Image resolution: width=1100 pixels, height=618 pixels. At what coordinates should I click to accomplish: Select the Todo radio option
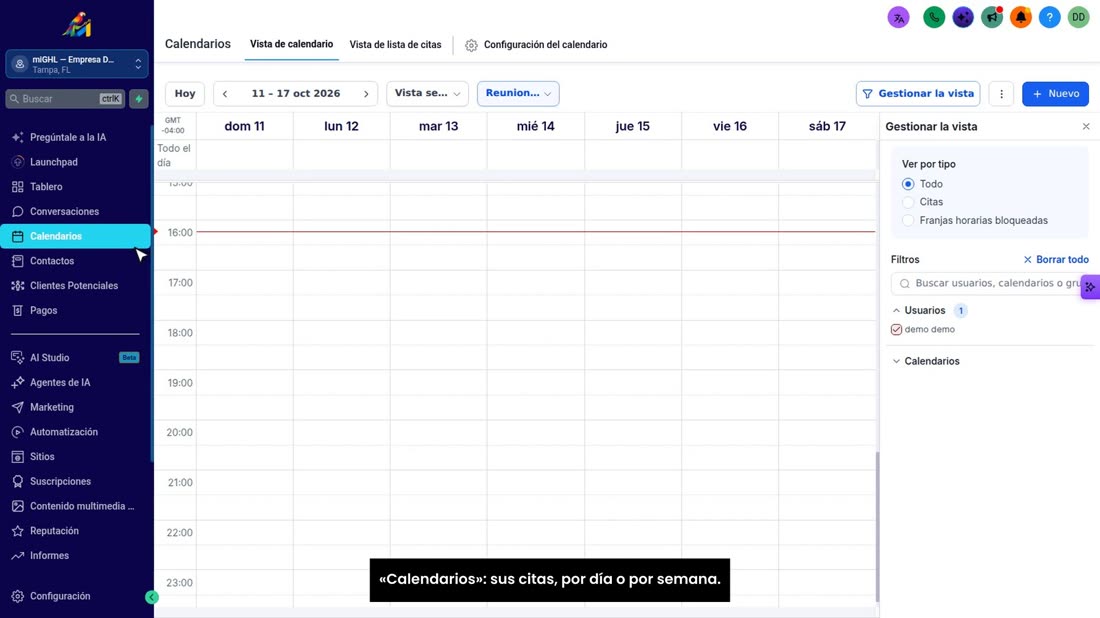(x=908, y=184)
